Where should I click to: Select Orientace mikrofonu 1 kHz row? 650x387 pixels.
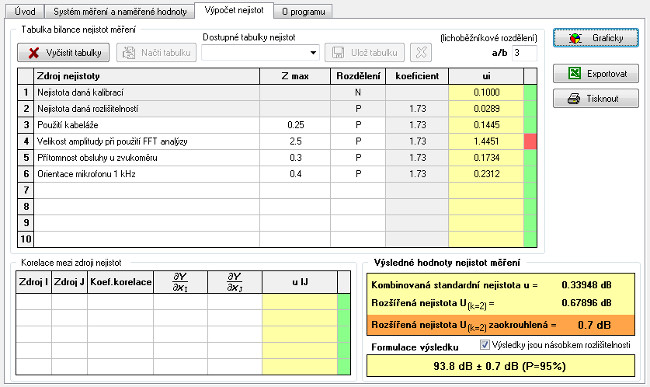pyautogui.click(x=146, y=174)
